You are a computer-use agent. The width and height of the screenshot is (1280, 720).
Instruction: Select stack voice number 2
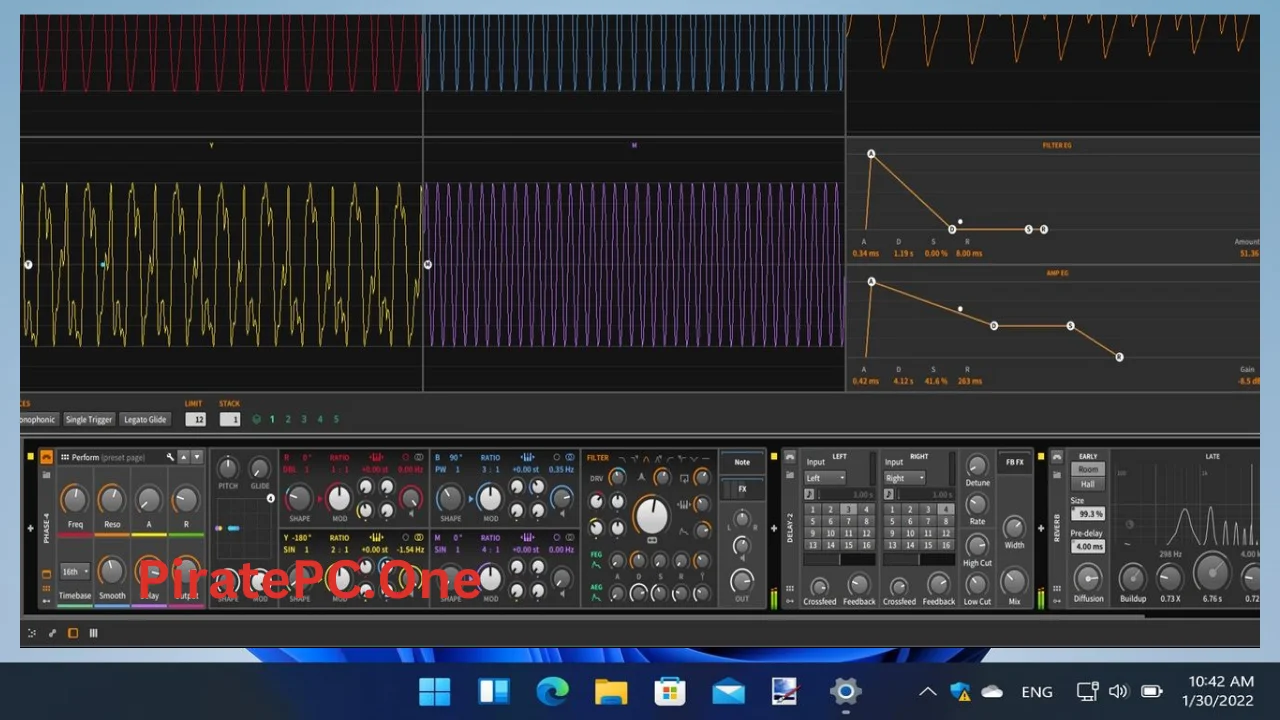pos(288,419)
